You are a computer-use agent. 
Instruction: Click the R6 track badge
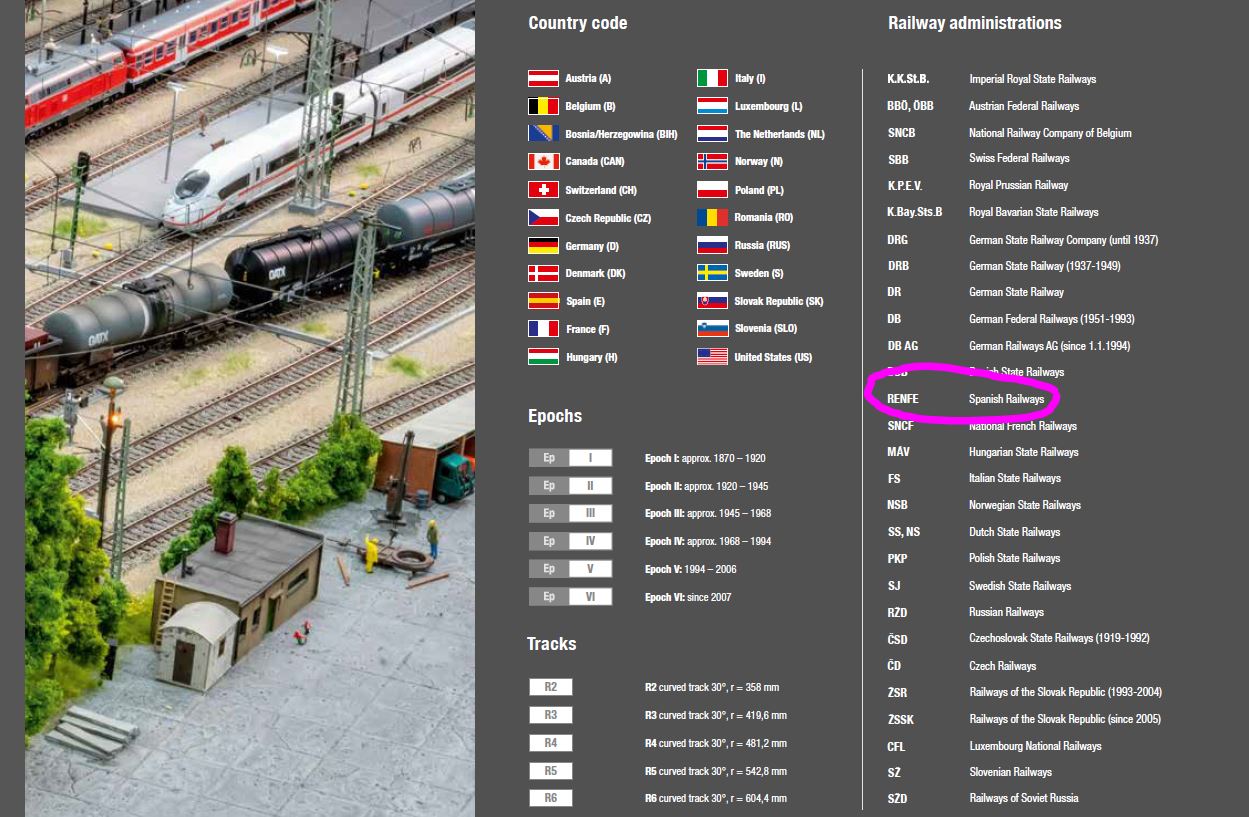tap(551, 798)
